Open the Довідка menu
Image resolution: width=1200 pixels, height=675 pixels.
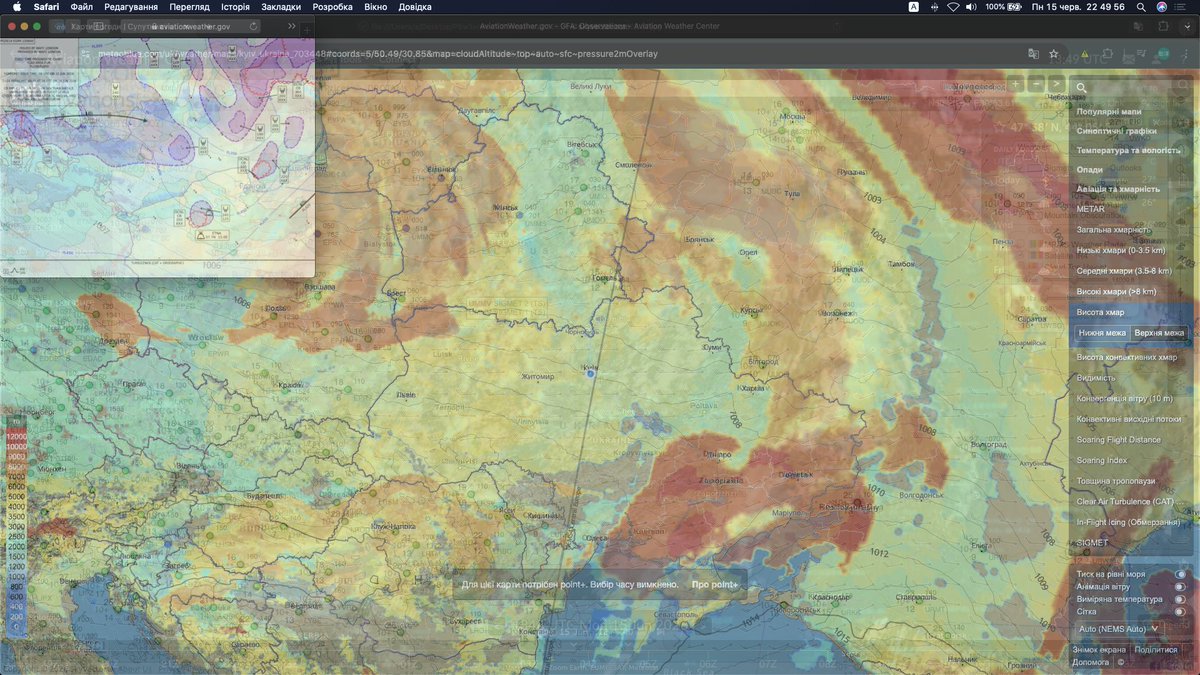click(x=415, y=7)
